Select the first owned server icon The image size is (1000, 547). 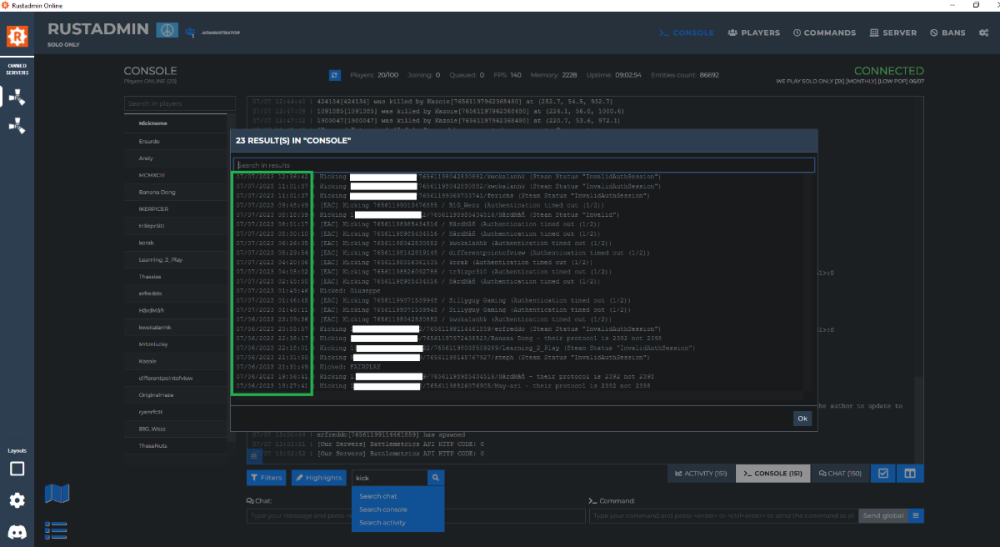tap(17, 97)
